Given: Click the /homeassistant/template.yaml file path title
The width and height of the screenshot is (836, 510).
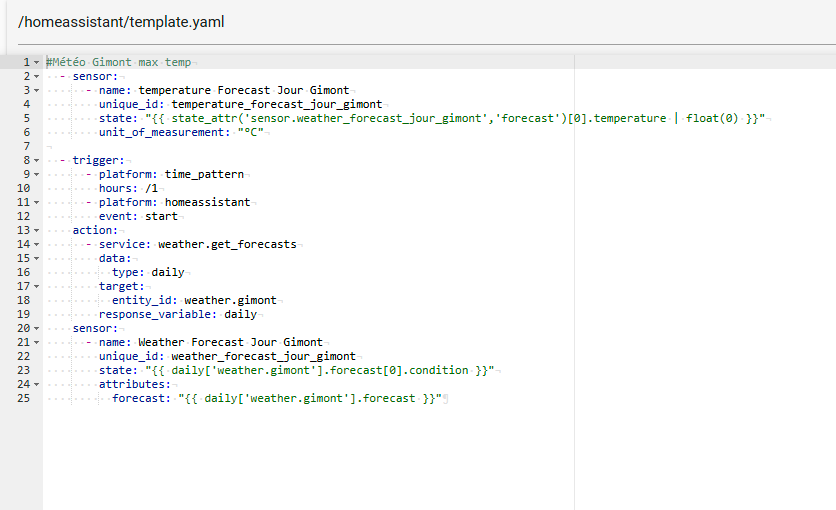Looking at the screenshot, I should (x=121, y=22).
